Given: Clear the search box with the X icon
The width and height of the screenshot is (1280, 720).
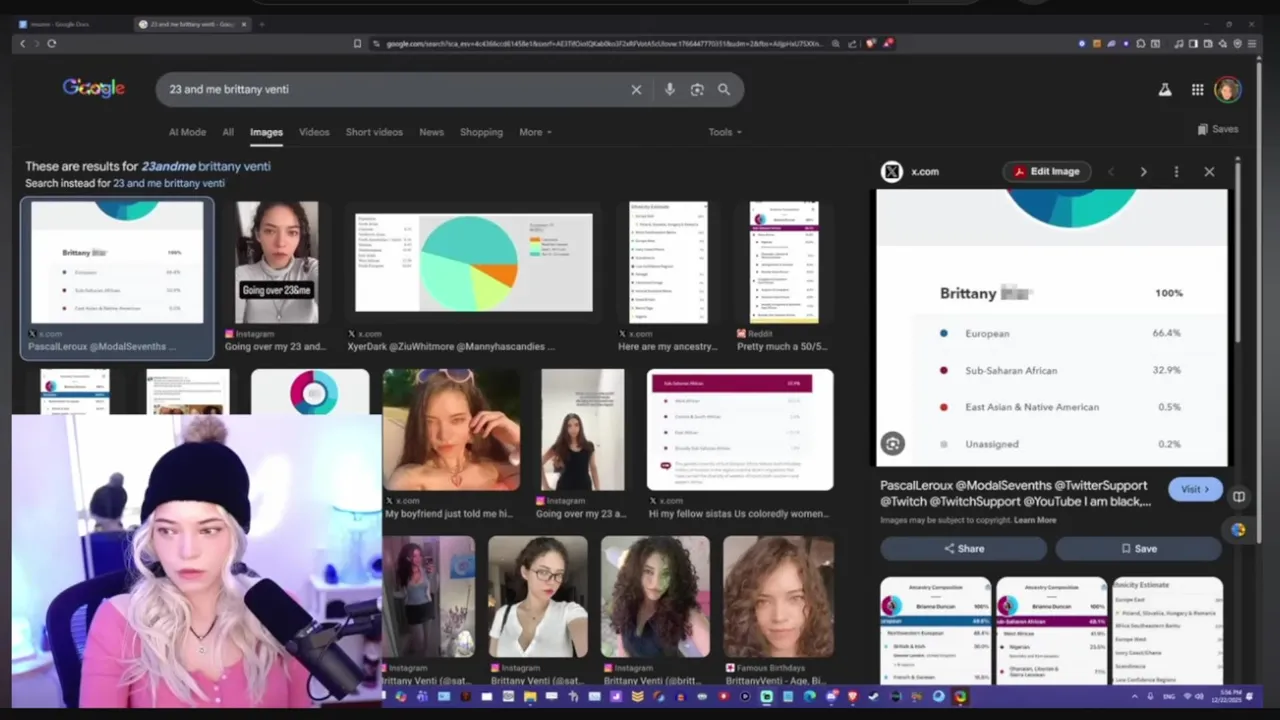Looking at the screenshot, I should coord(636,89).
